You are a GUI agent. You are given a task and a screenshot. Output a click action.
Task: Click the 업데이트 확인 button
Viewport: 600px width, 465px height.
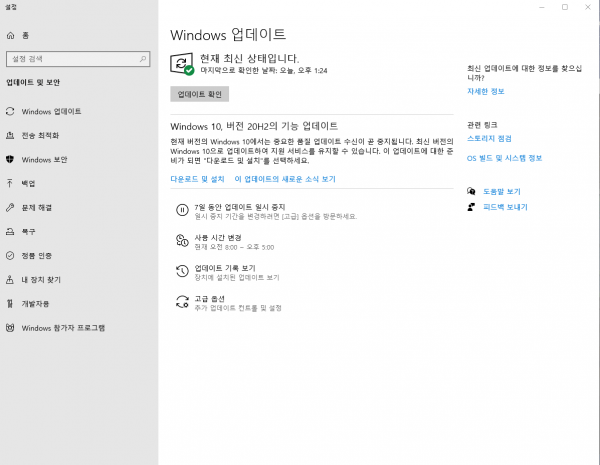[199, 94]
